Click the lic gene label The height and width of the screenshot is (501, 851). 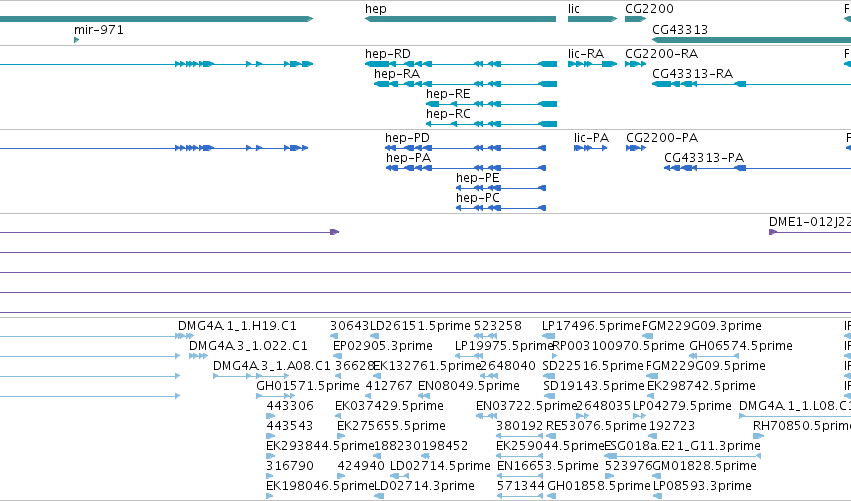pos(574,9)
